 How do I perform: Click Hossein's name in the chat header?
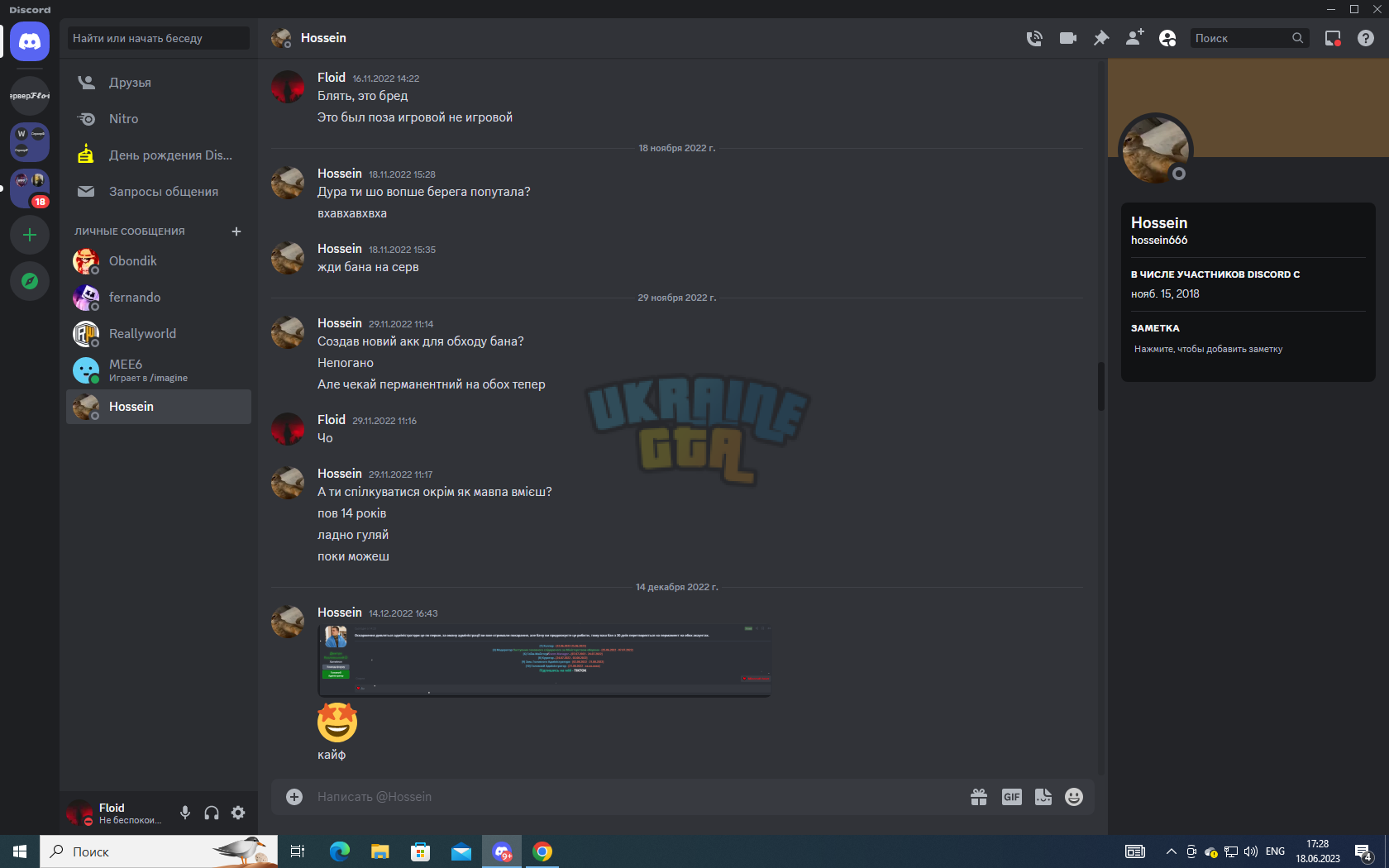[323, 38]
